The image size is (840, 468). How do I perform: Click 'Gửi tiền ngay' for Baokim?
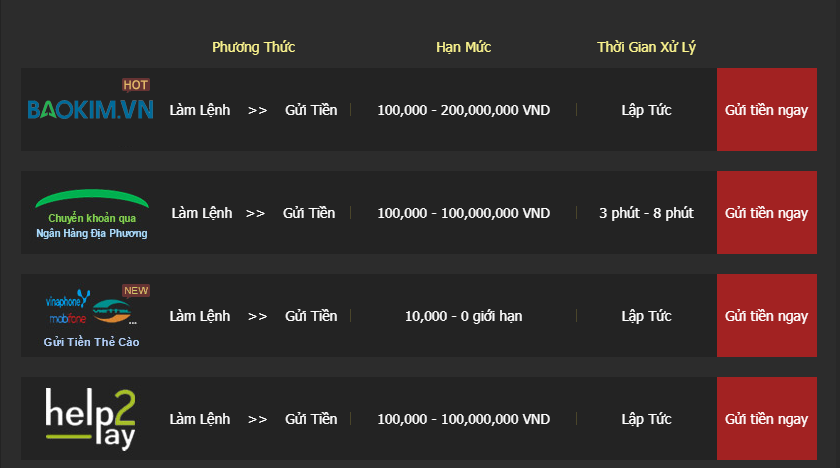767,109
